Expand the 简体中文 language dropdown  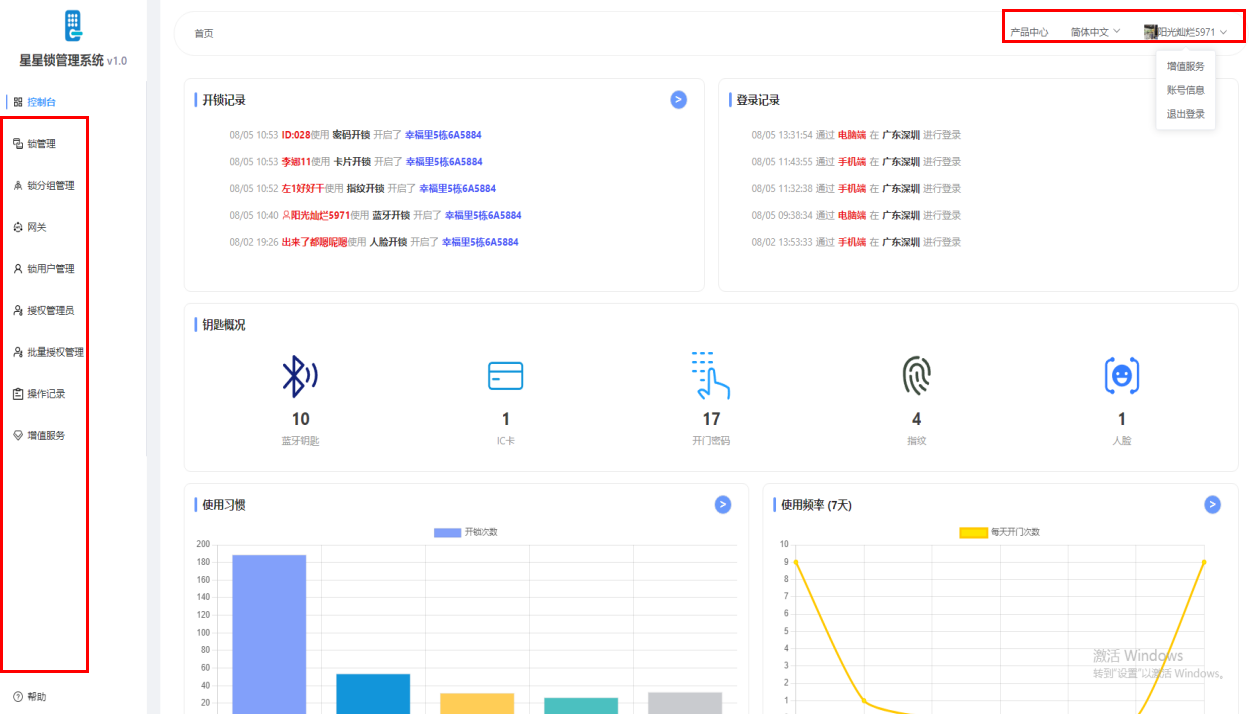point(1095,32)
